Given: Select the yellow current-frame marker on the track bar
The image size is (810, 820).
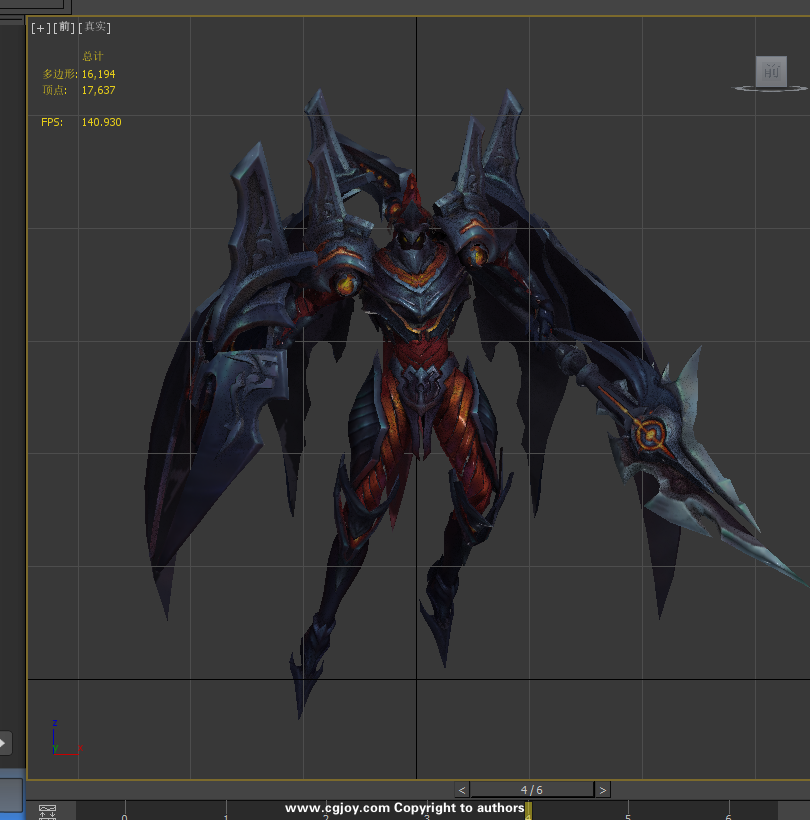Looking at the screenshot, I should (528, 810).
